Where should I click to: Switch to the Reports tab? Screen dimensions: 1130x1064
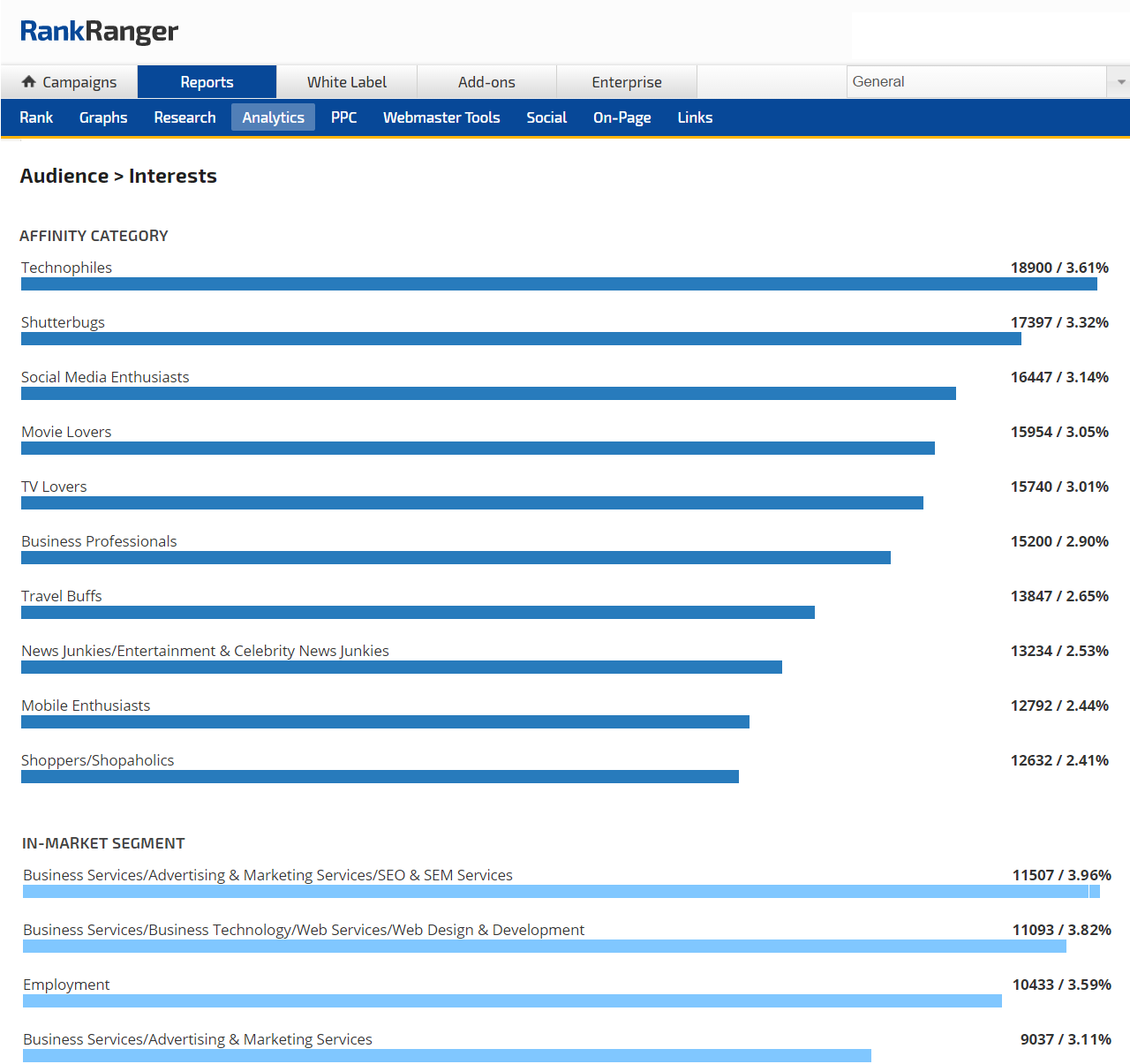[x=207, y=82]
